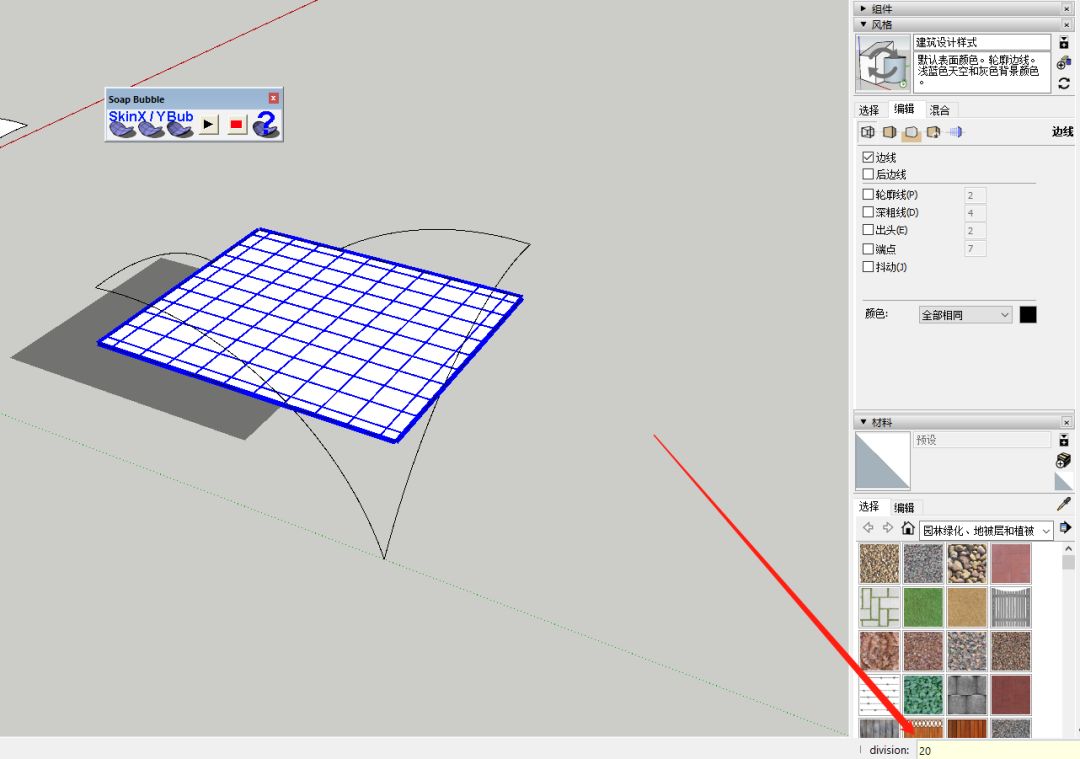Screen dimensions: 1080x759
Task: Go forward in the materials browser
Action: pos(887,528)
